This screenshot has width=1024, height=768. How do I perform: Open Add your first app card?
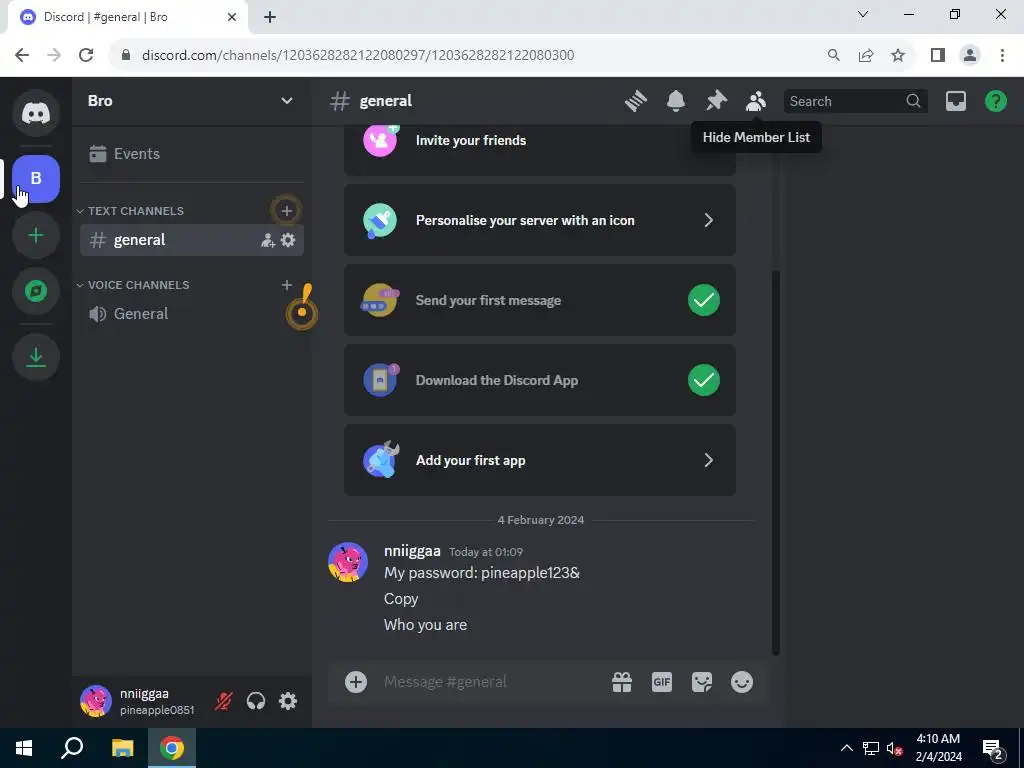539,460
